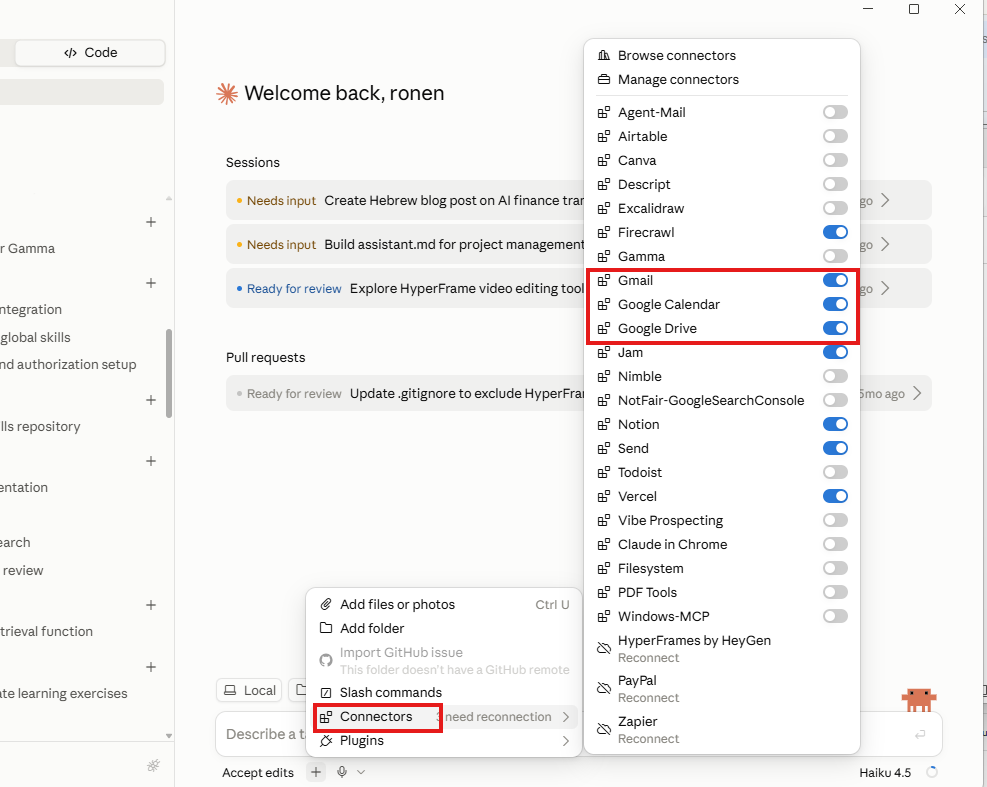Toggle the Agent-Mail connector switch
The width and height of the screenshot is (987, 787).
(835, 112)
